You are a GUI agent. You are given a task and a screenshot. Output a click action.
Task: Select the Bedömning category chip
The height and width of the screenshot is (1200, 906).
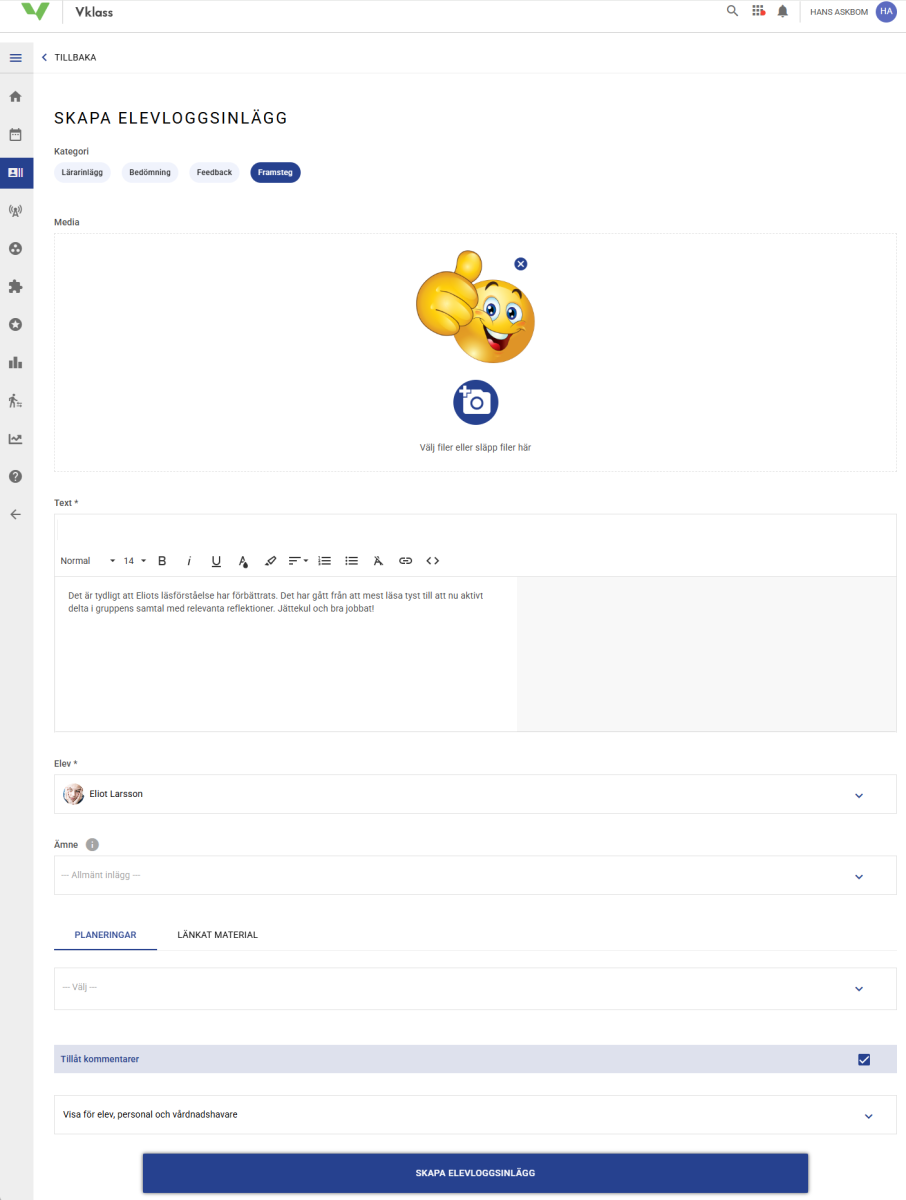(x=150, y=172)
